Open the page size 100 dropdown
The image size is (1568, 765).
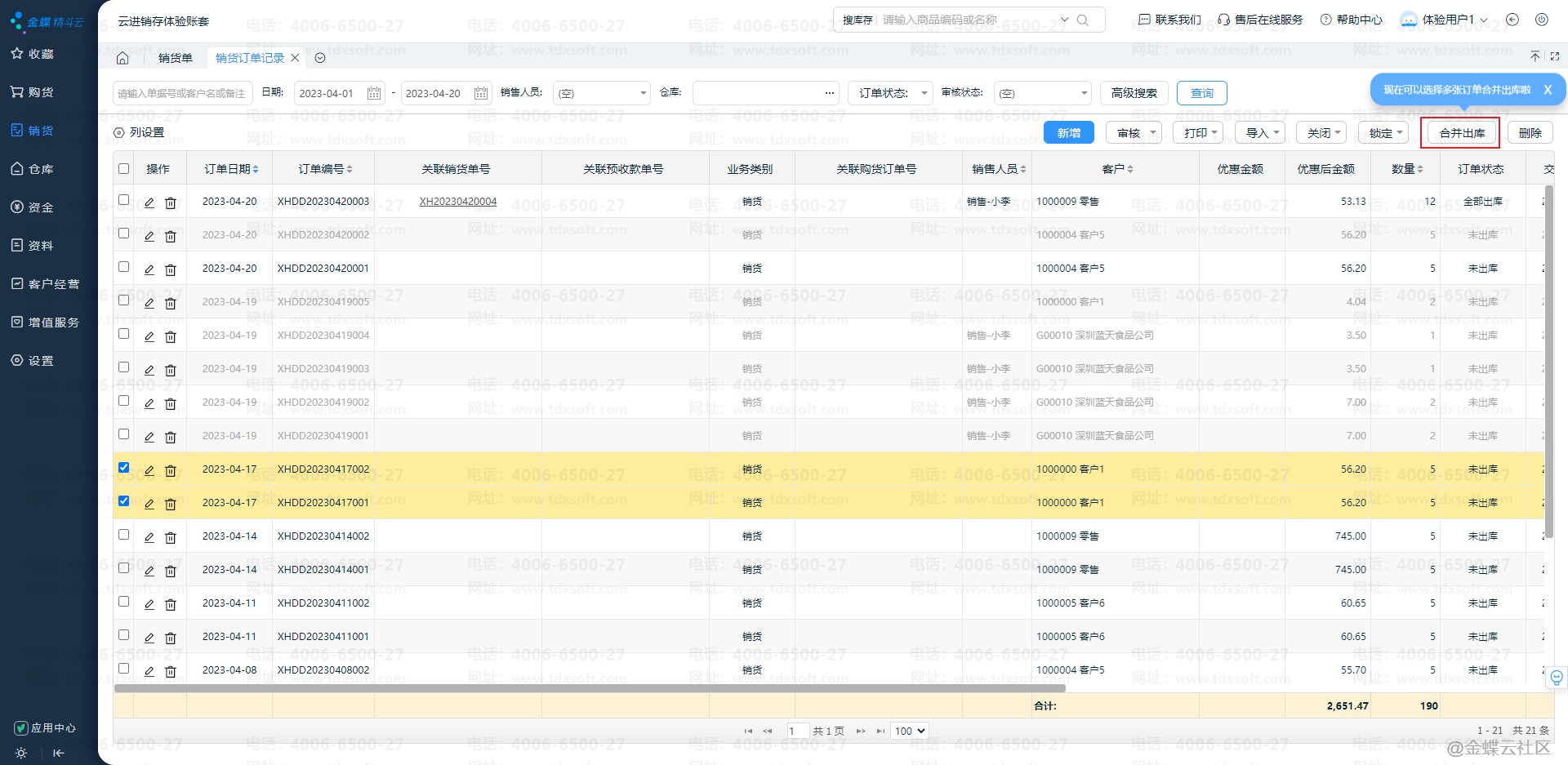(910, 731)
